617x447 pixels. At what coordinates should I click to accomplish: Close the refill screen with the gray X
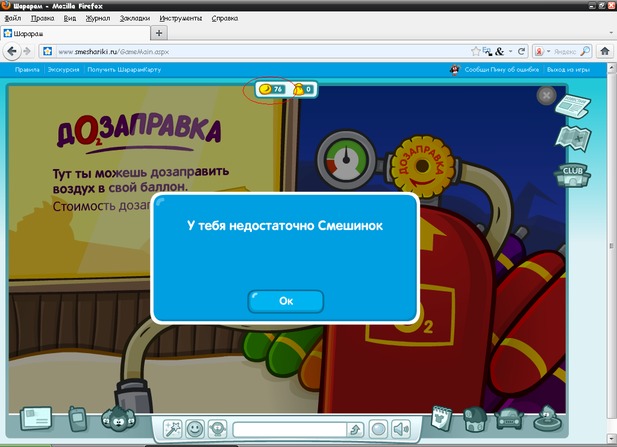pos(546,95)
